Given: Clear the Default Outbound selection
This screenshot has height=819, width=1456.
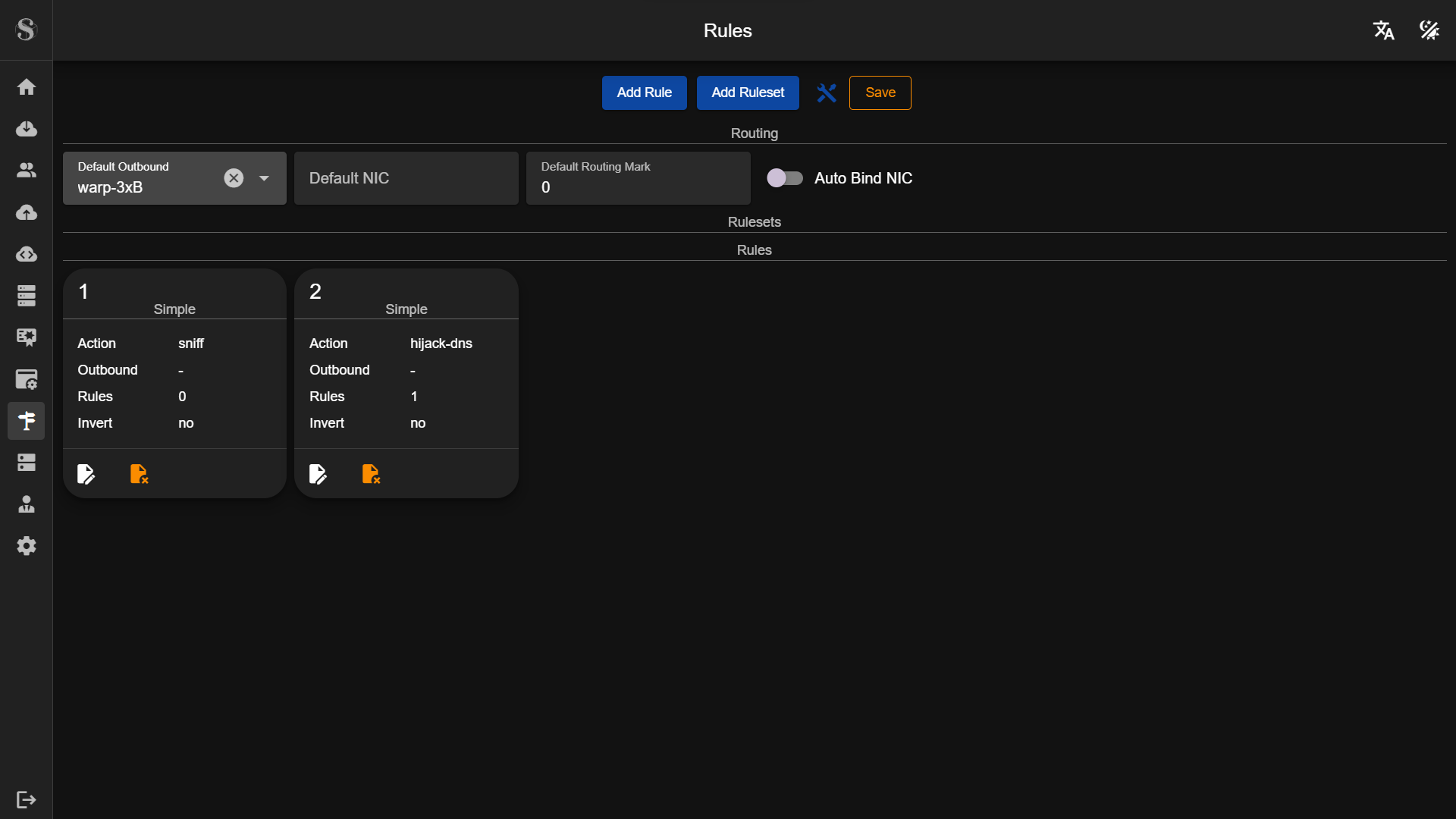Looking at the screenshot, I should pos(234,178).
